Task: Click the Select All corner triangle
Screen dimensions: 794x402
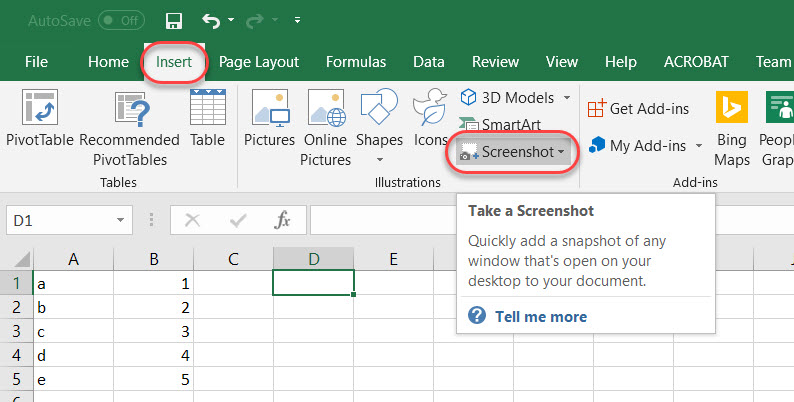Action: tap(22, 260)
